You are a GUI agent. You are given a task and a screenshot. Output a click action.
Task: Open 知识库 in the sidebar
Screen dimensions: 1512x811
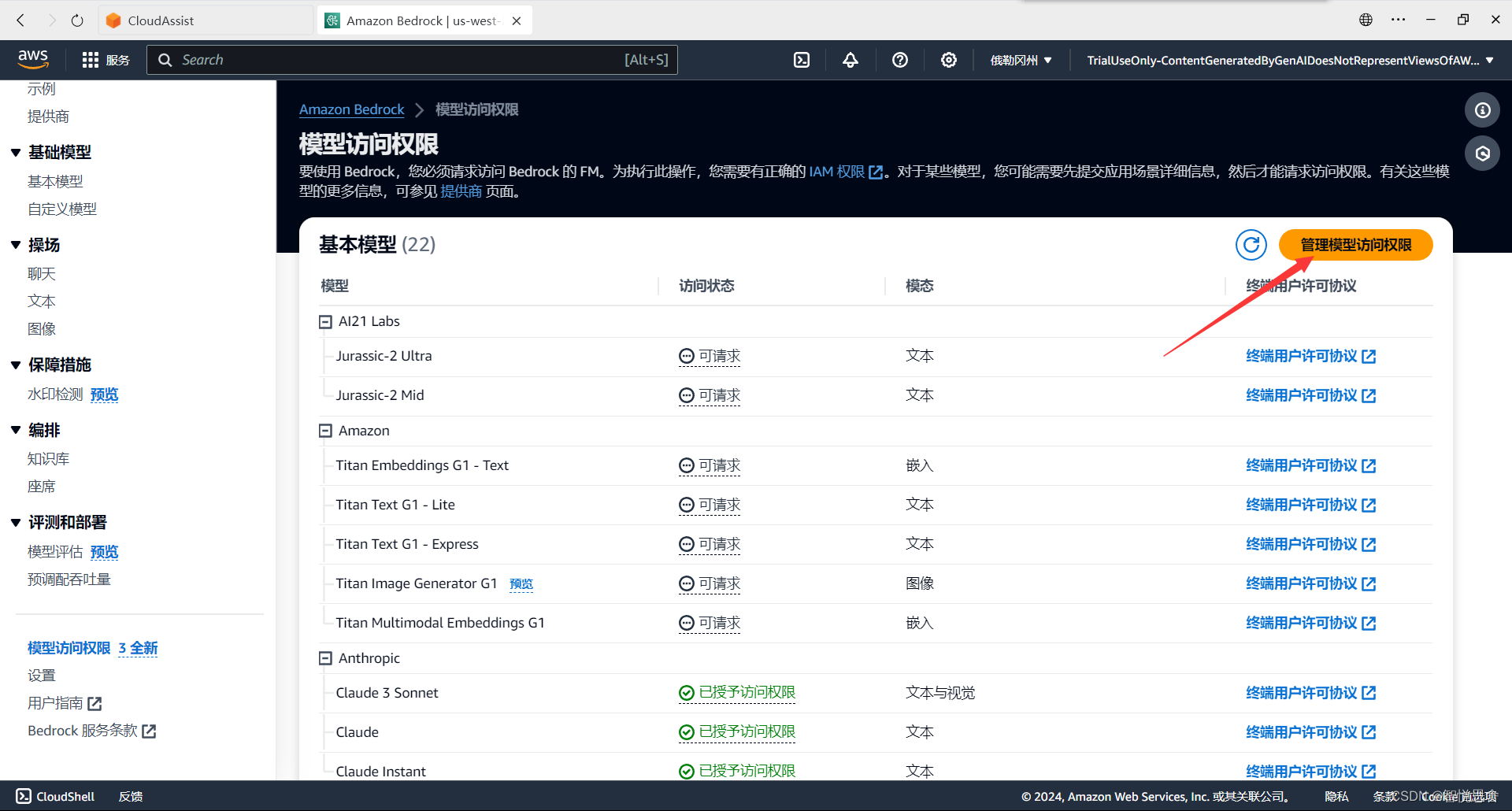[x=49, y=459]
